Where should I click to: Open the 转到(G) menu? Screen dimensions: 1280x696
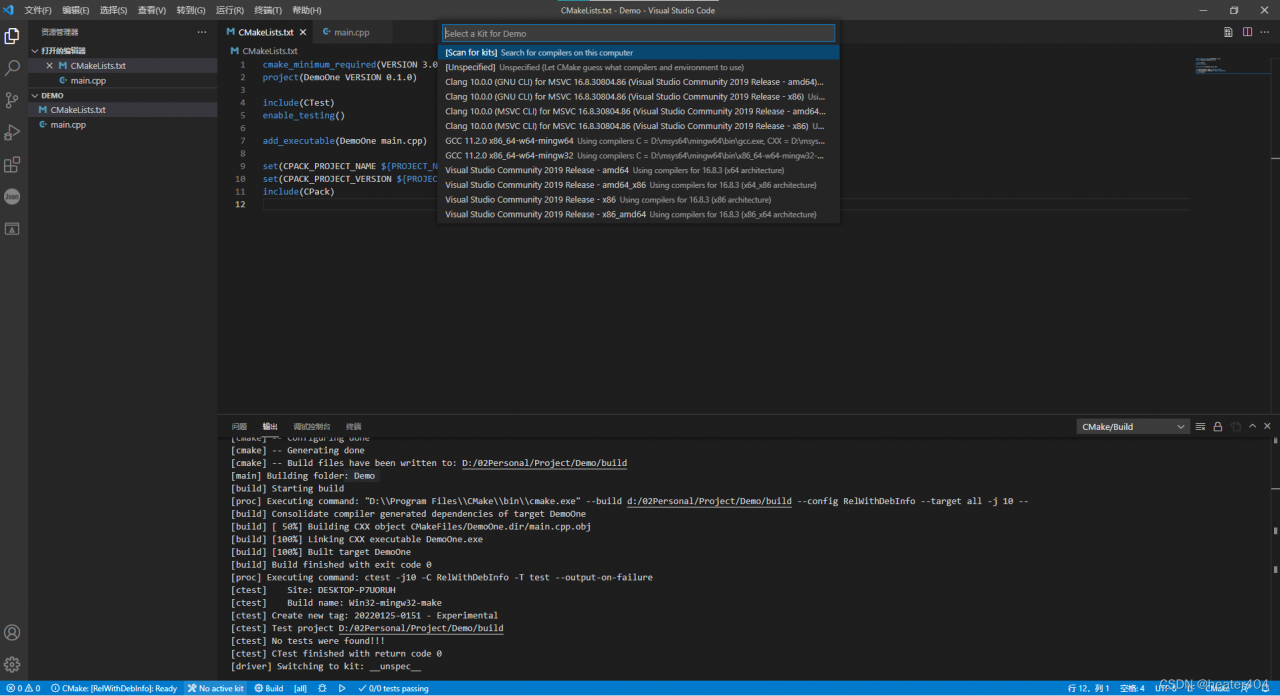tap(190, 10)
